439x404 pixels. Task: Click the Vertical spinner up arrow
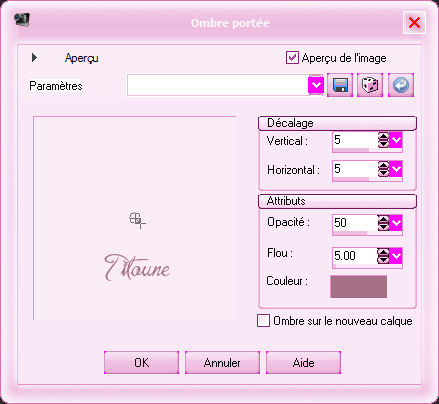pyautogui.click(x=383, y=136)
